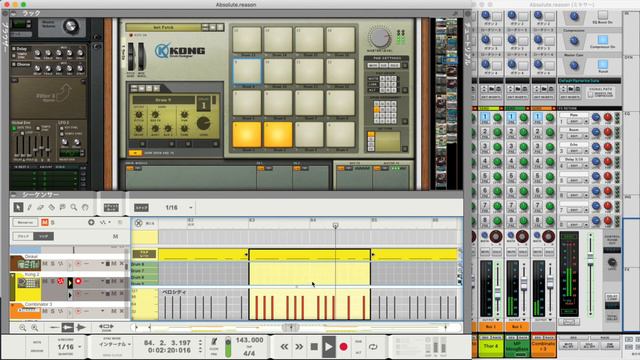Toggle send 1 on Thor 4 channel
640x360 pixels.
click(485, 117)
